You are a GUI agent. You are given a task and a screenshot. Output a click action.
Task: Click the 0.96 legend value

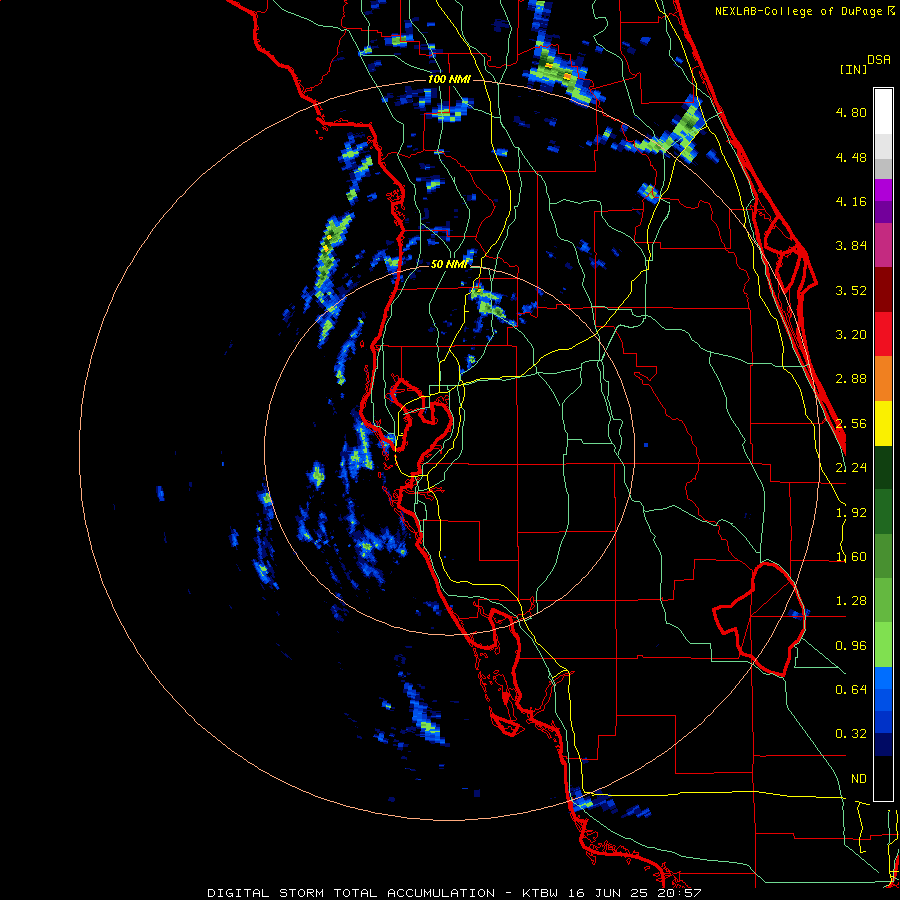click(x=851, y=646)
